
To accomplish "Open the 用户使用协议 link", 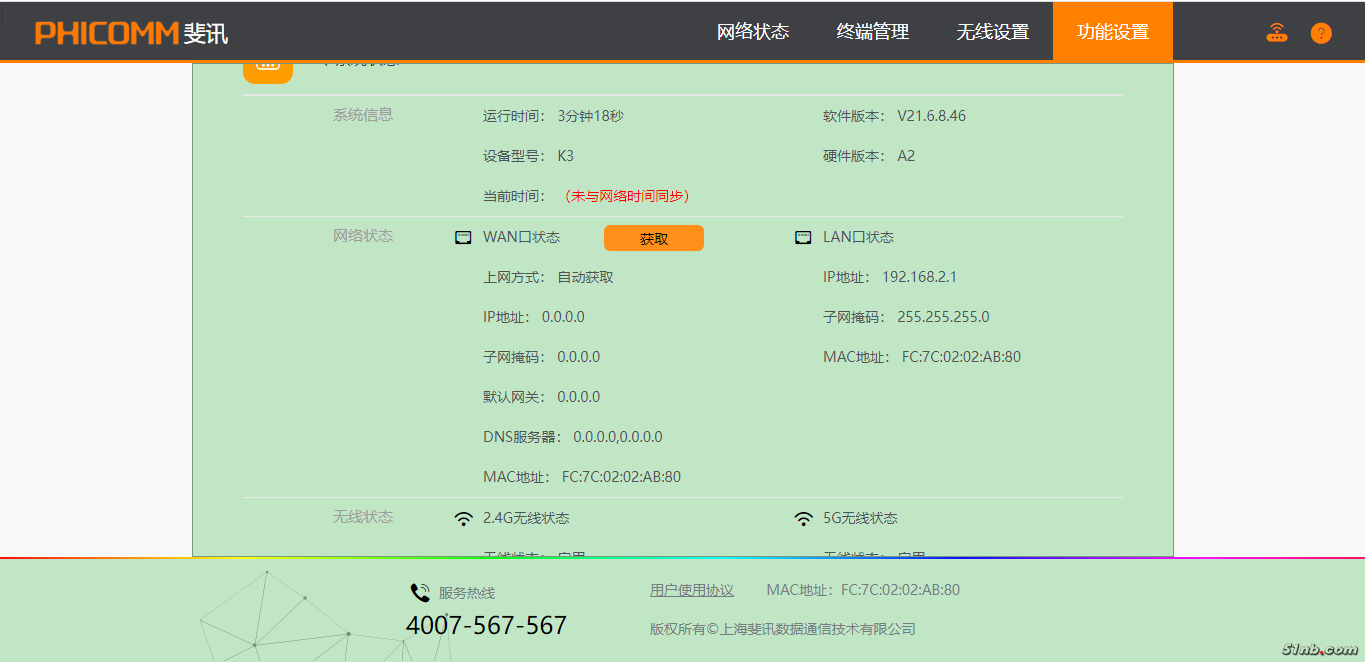I will [x=692, y=590].
